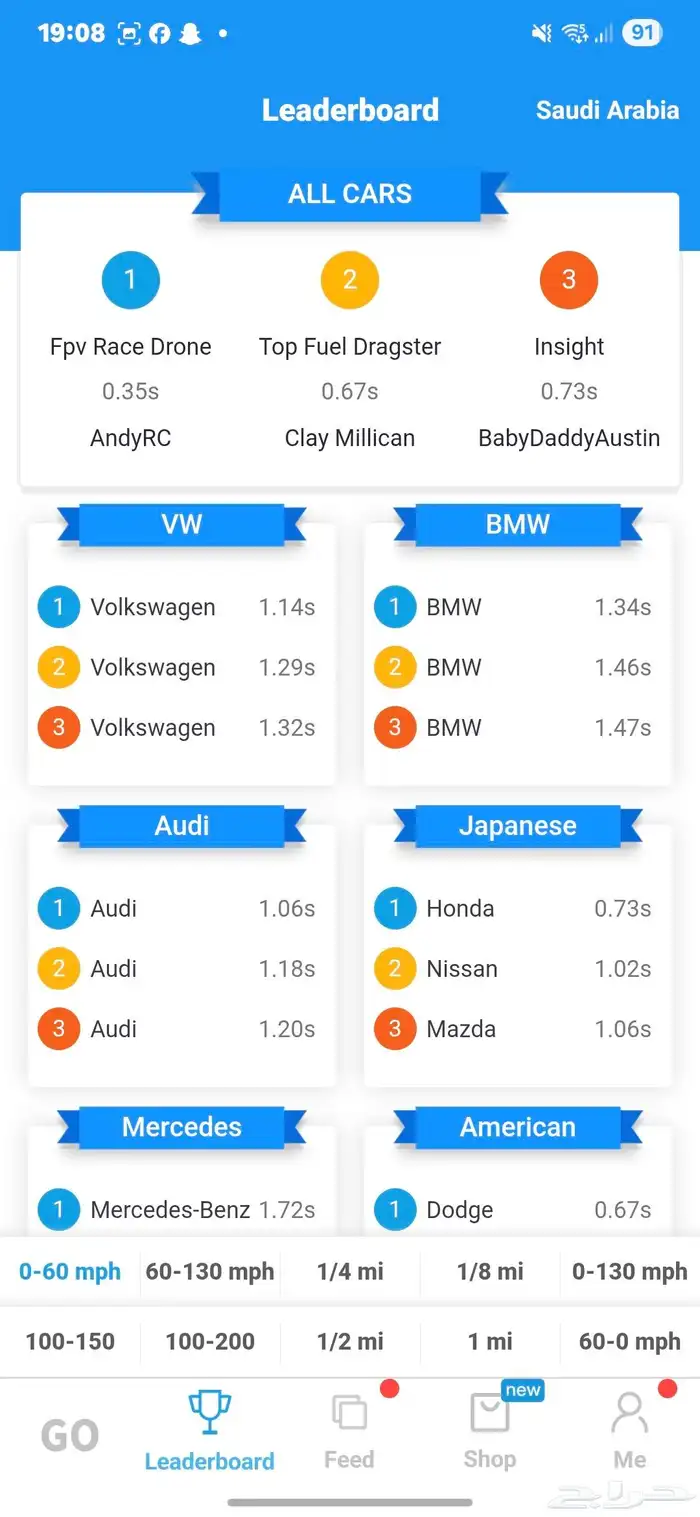The height and width of the screenshot is (1517, 700).
Task: Tap the GO button in bottom bar
Action: click(70, 1436)
